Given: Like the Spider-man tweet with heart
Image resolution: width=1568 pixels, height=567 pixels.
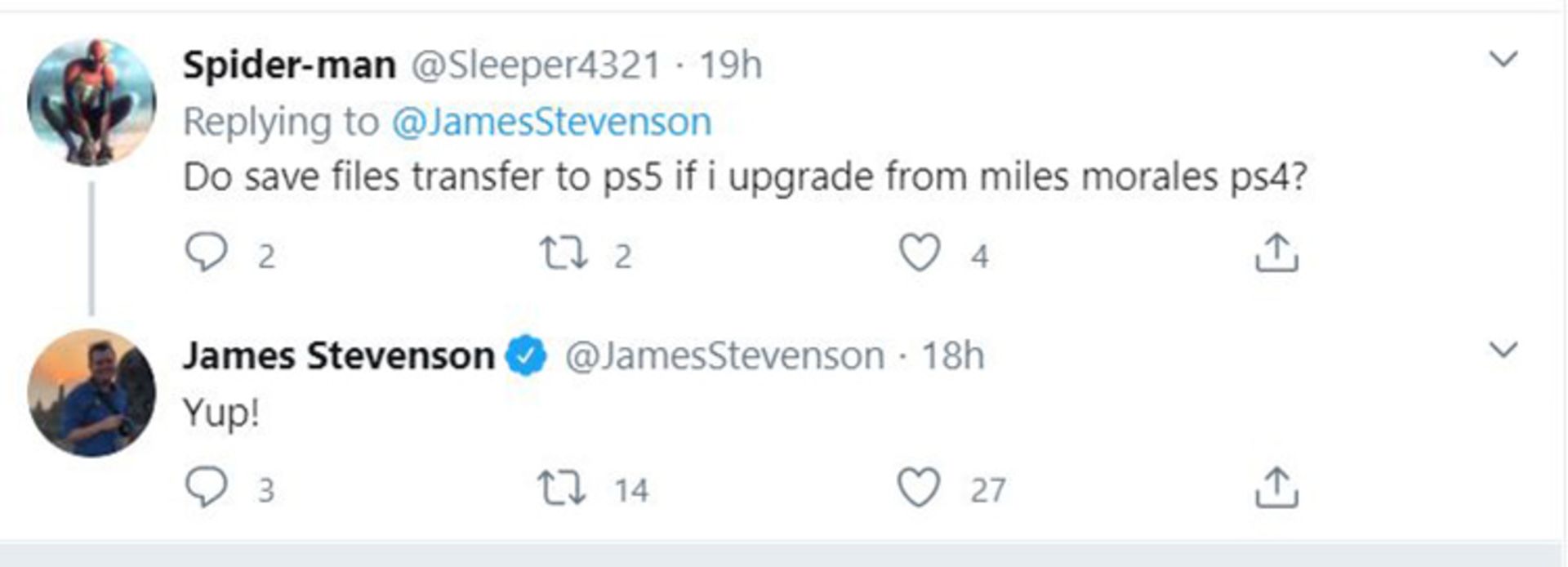Looking at the screenshot, I should pyautogui.click(x=920, y=252).
